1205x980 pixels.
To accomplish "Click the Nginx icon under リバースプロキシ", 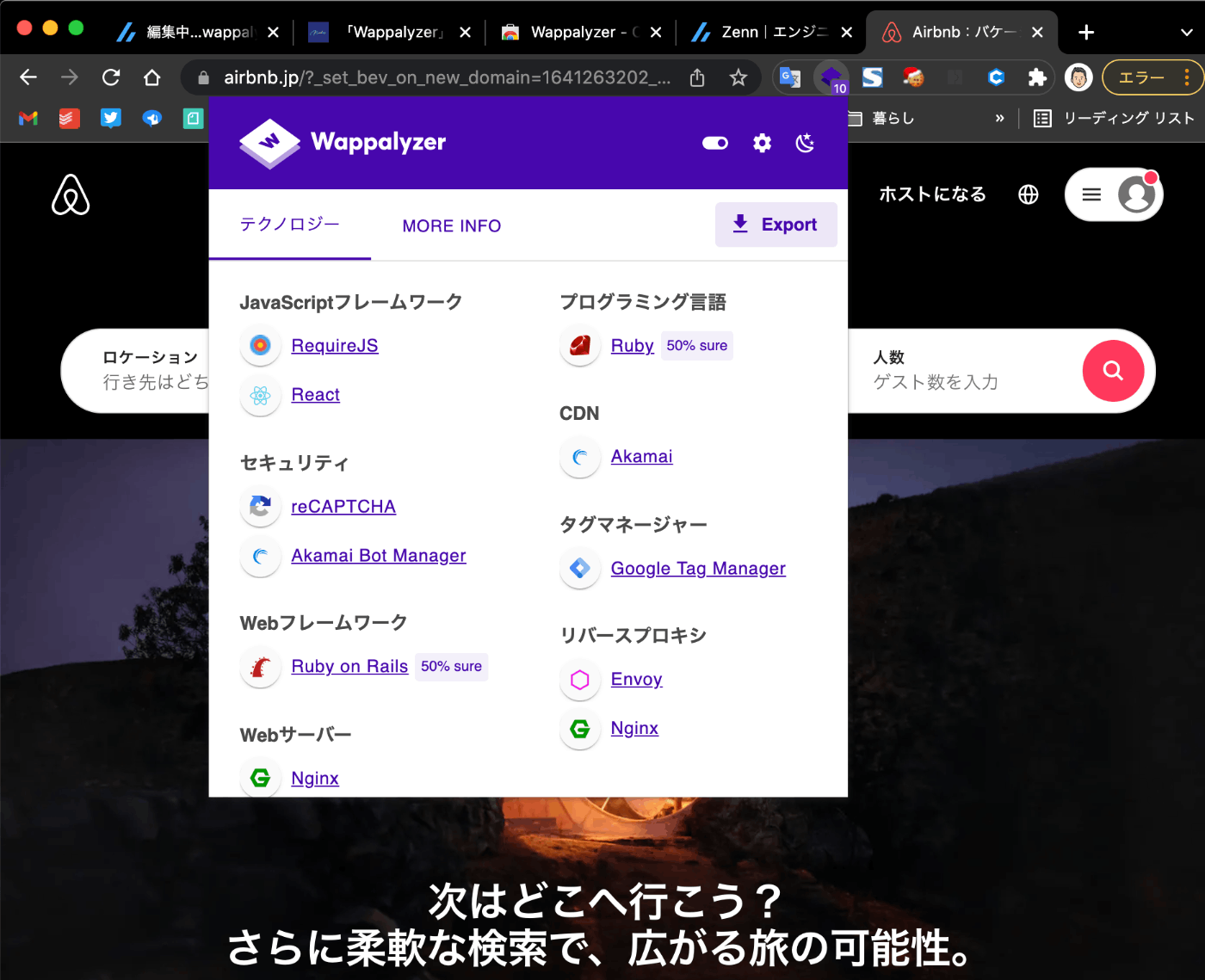I will (x=580, y=729).
